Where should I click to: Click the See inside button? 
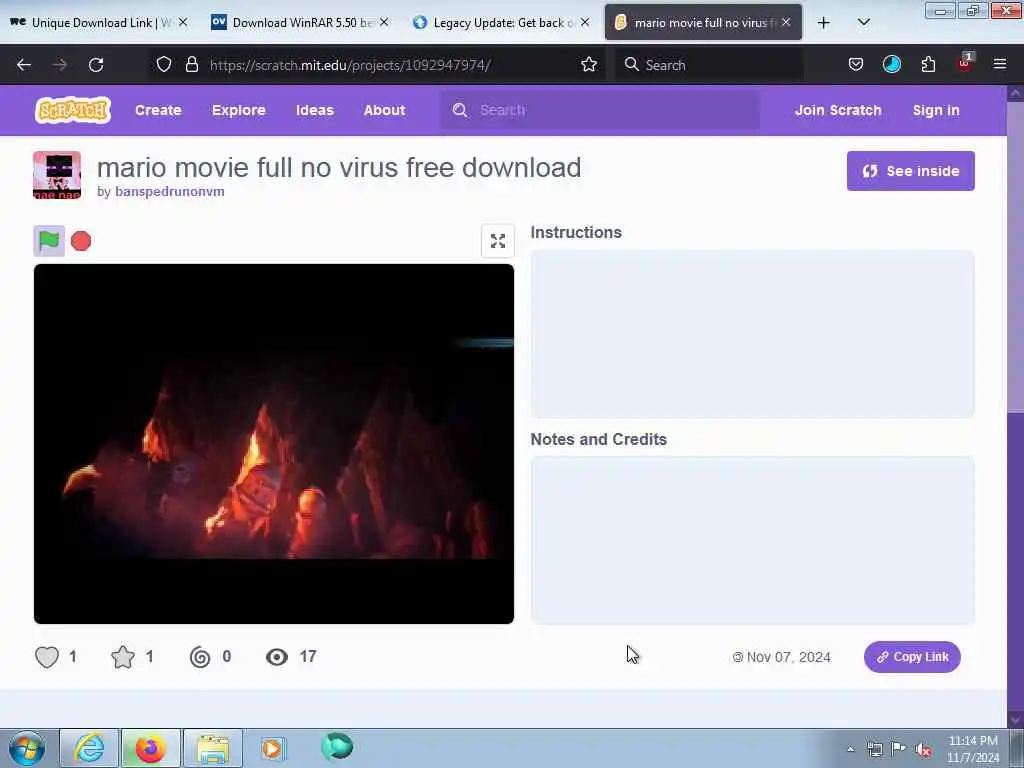910,171
